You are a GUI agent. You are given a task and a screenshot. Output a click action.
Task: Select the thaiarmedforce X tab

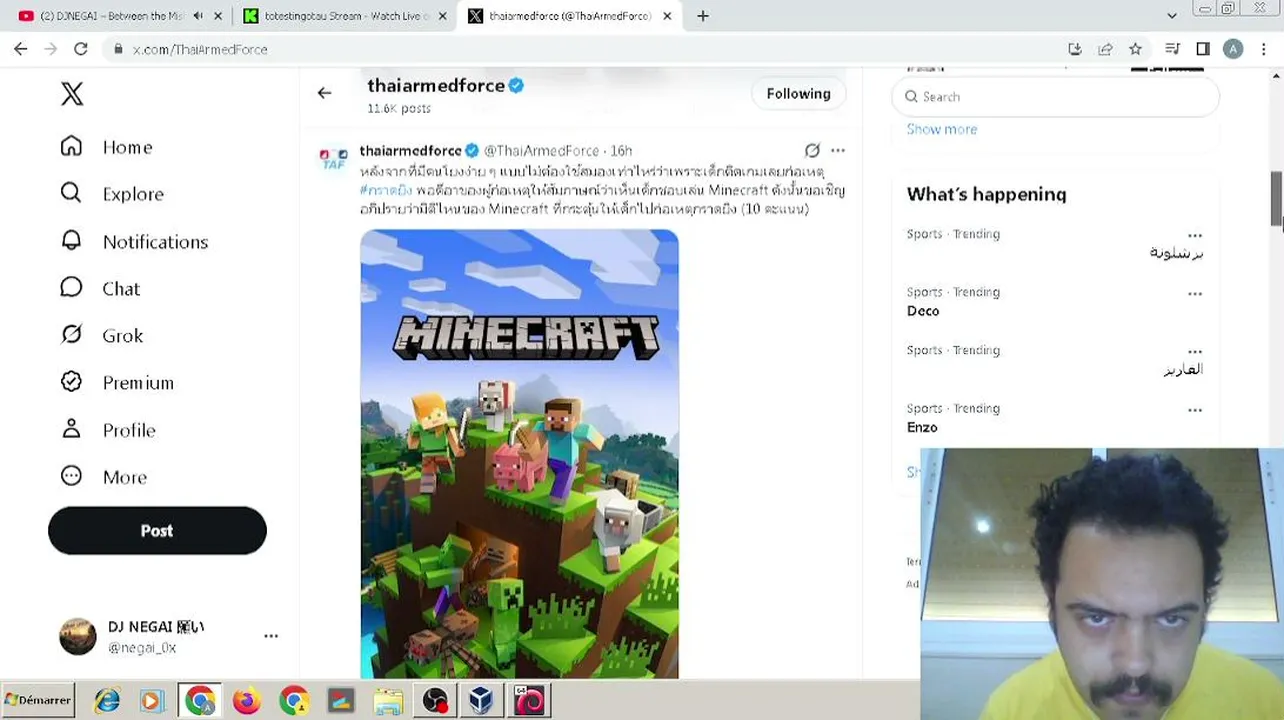(x=568, y=16)
